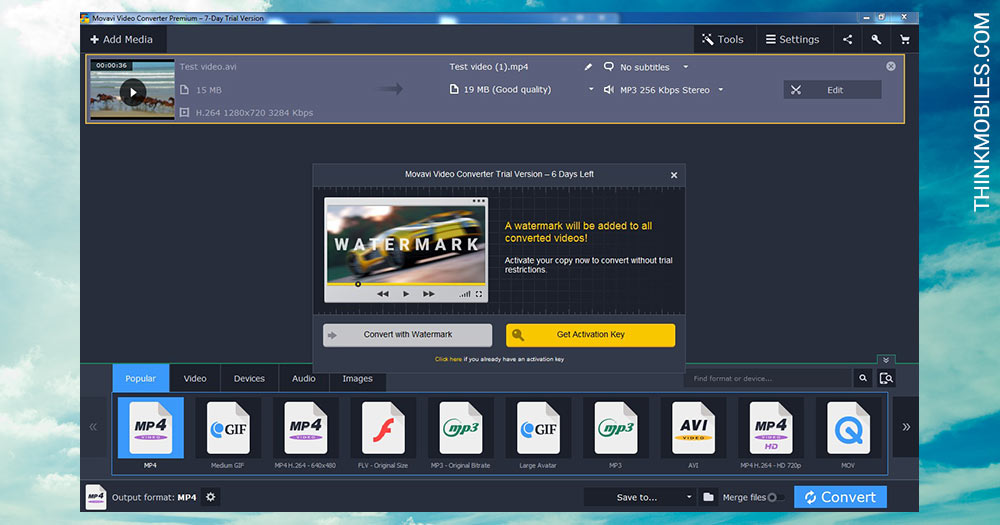Screen dimensions: 1000x525
Task: Click Get Activation Key button
Action: [591, 335]
